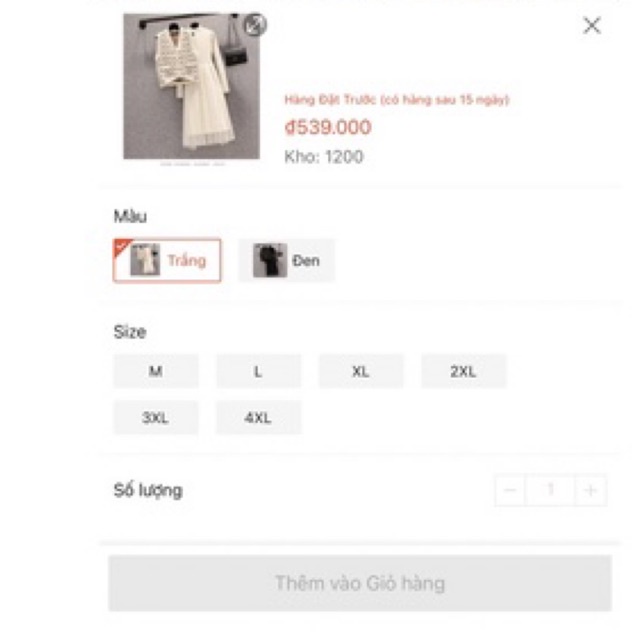The width and height of the screenshot is (640, 640).
Task: Select the Trắng color option
Action: [x=167, y=260]
